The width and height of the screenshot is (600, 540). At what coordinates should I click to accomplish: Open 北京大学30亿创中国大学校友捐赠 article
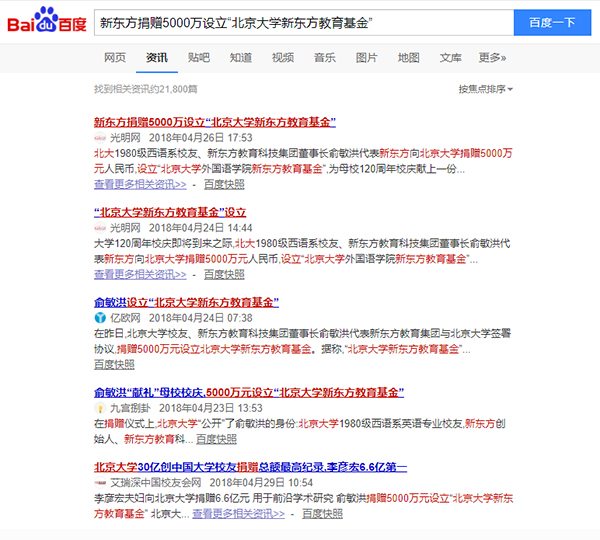pyautogui.click(x=250, y=467)
